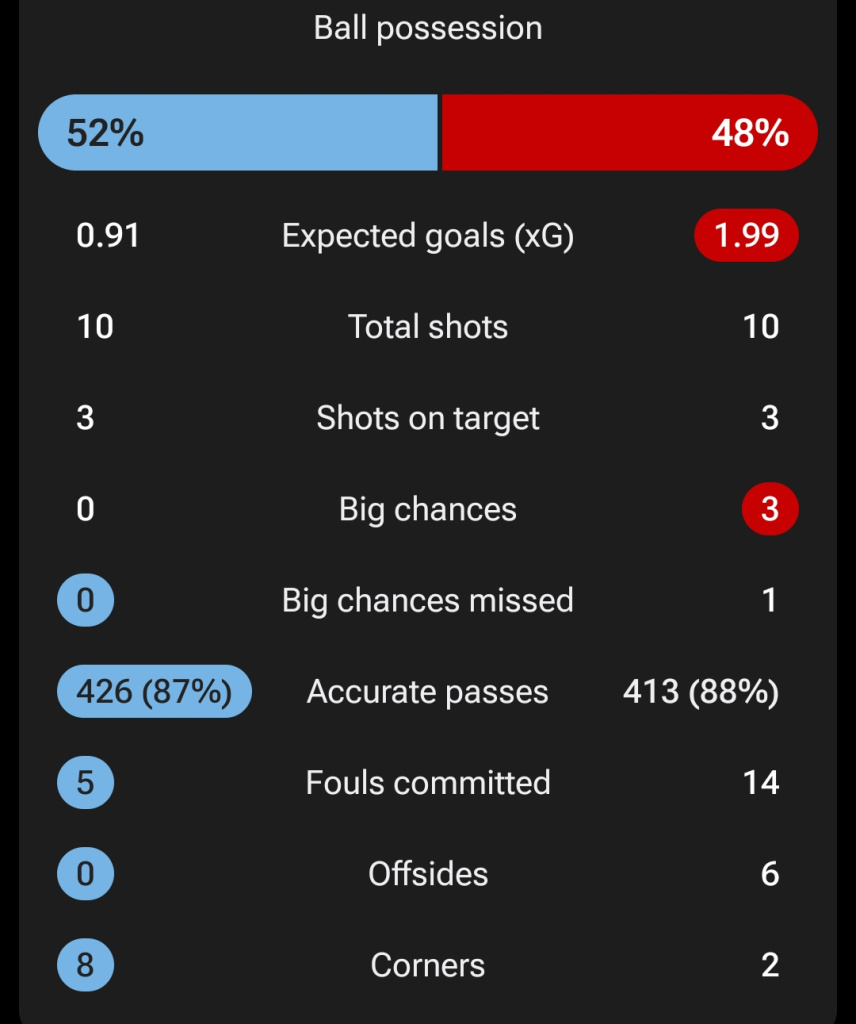
Task: Click blue 0 badge for Big chances missed
Action: (85, 601)
